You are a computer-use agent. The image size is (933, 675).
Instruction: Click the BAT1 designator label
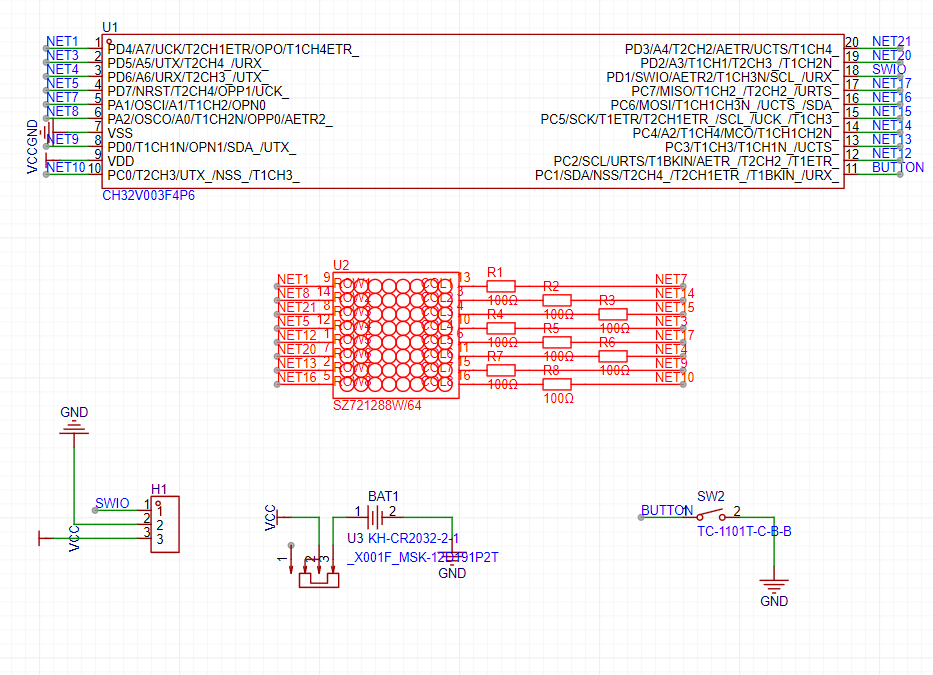point(383,496)
